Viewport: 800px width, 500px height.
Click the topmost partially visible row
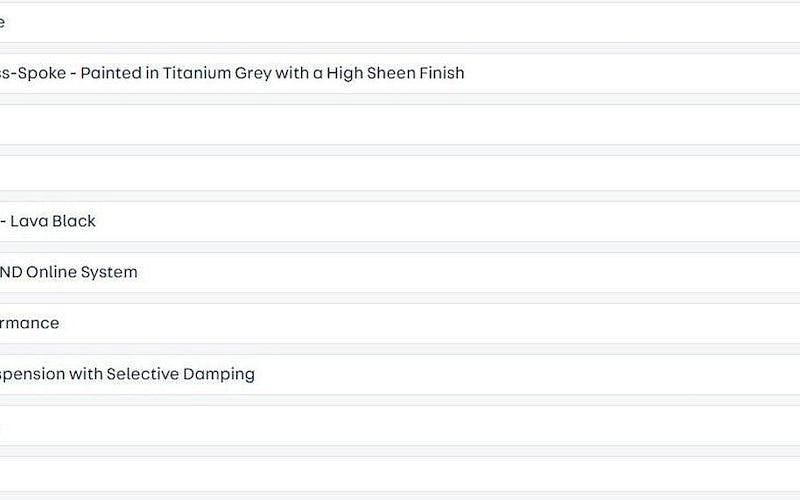tap(400, 22)
